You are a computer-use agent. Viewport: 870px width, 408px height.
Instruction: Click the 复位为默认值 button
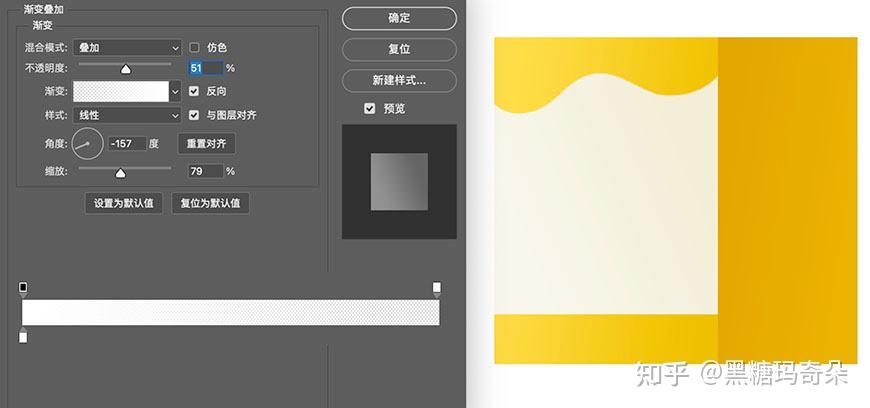[x=210, y=203]
